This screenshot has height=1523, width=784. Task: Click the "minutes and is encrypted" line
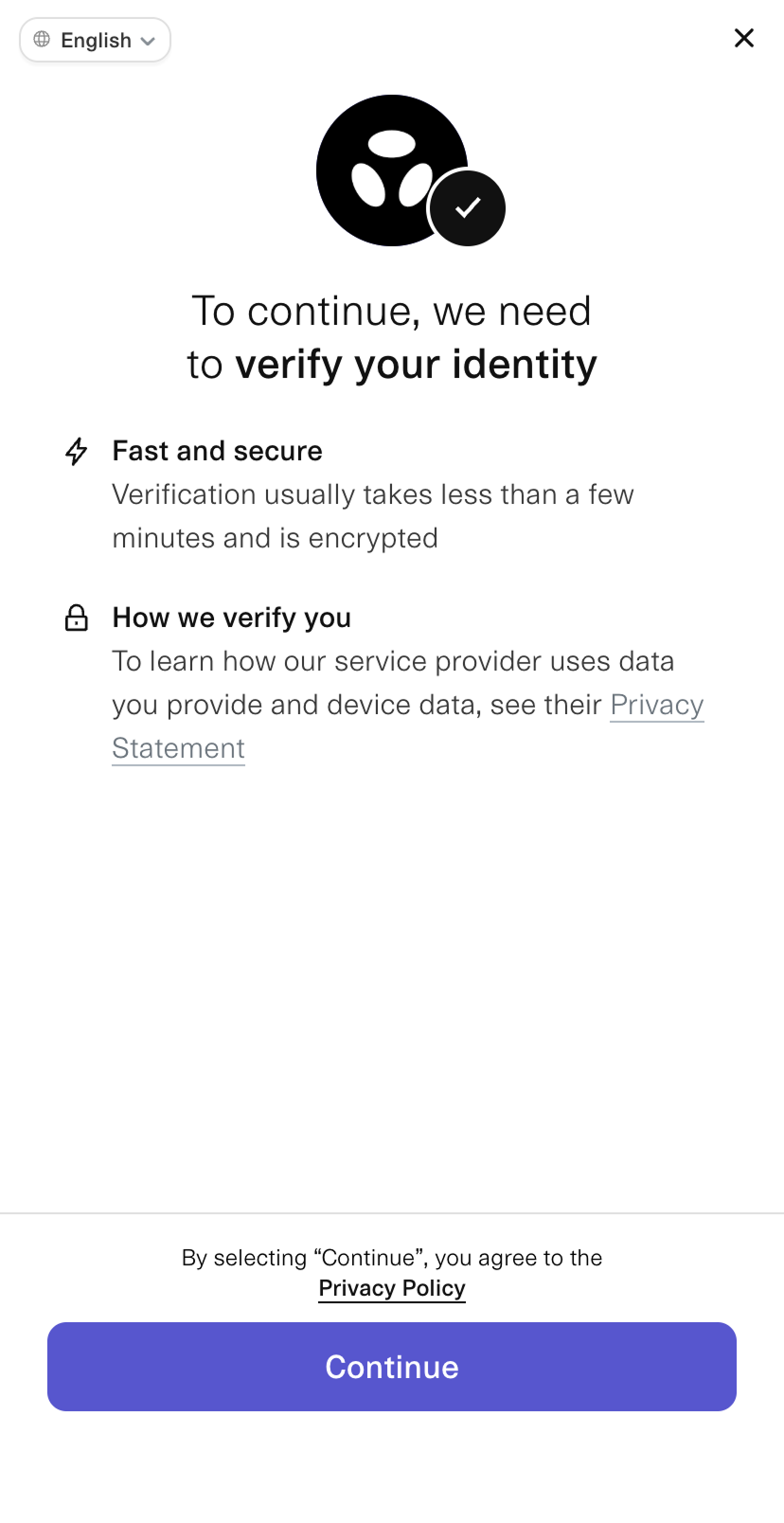tap(275, 538)
